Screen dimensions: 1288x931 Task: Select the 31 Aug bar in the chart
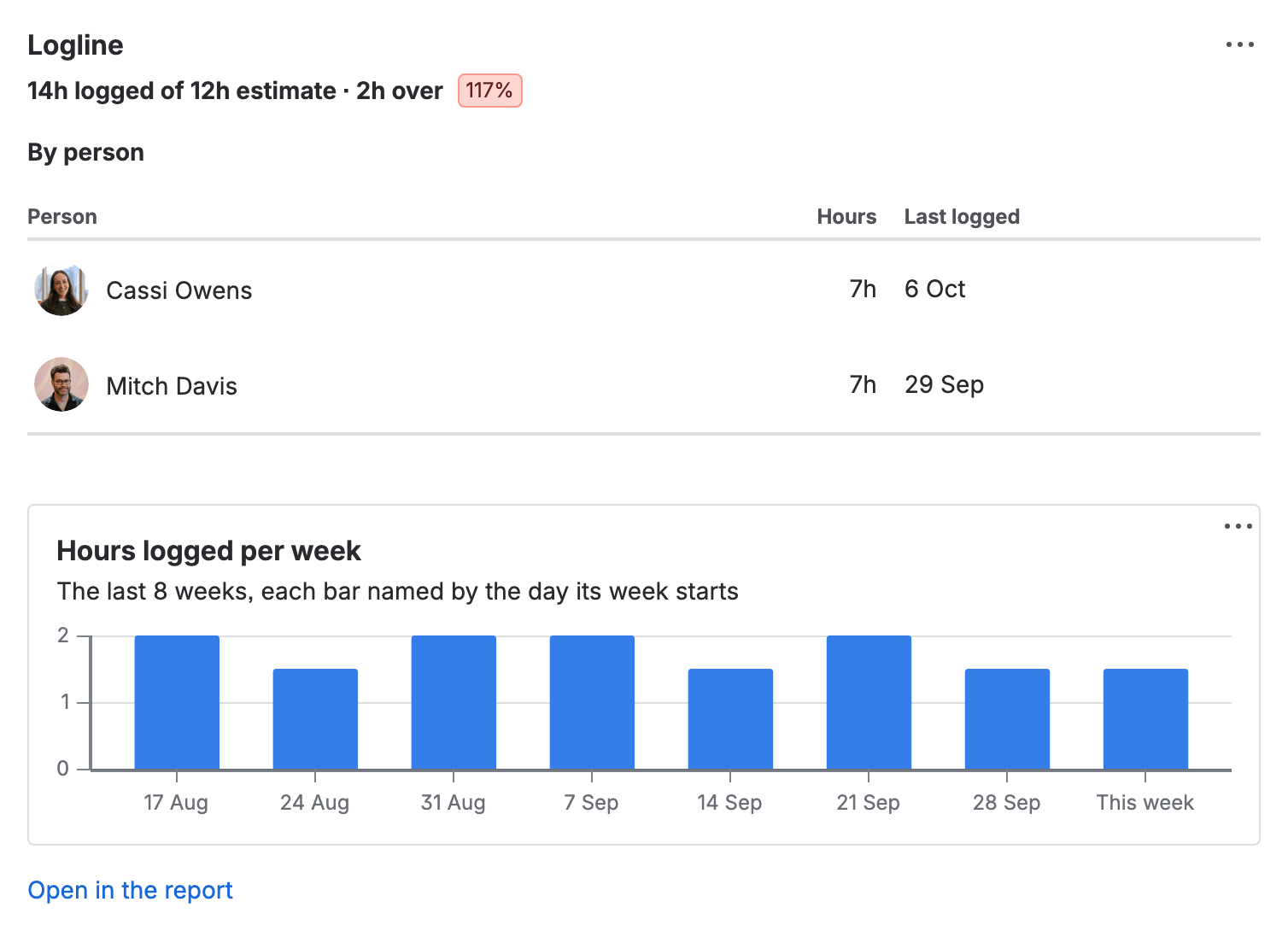point(454,702)
